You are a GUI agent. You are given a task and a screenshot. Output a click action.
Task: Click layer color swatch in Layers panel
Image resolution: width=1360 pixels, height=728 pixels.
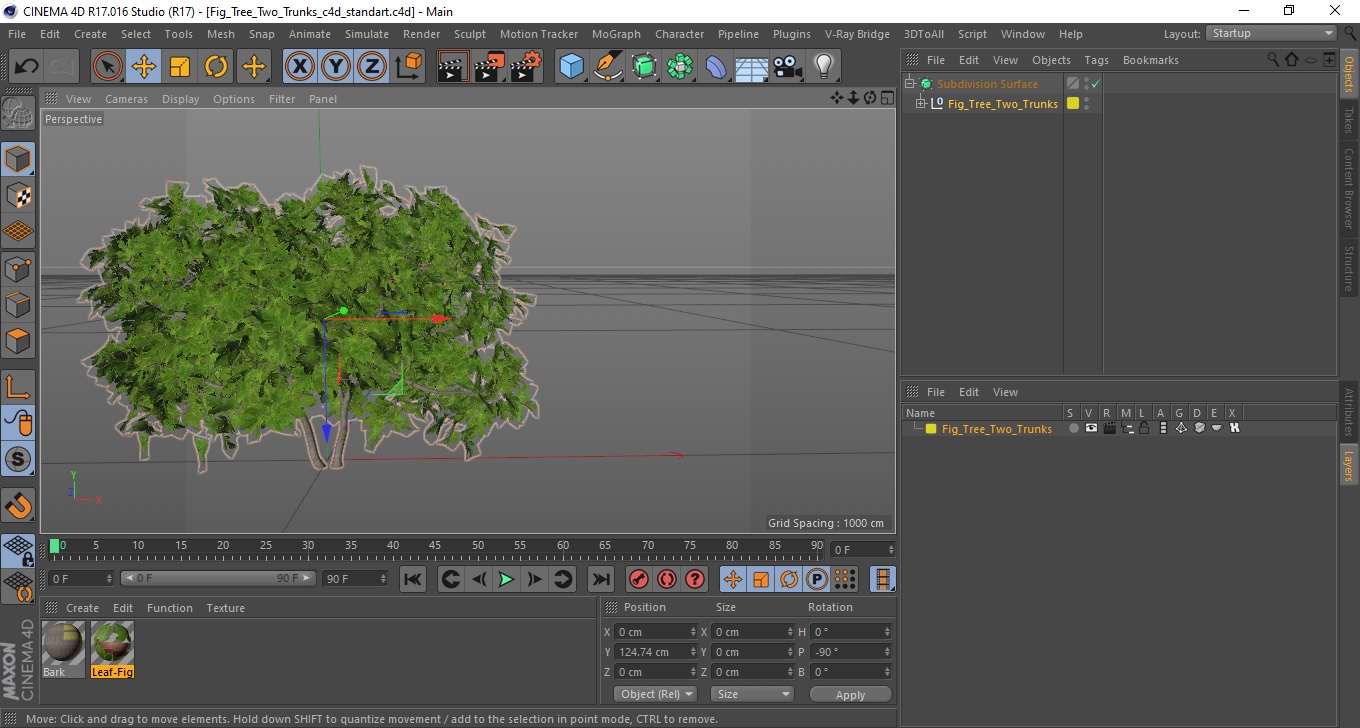pos(931,429)
